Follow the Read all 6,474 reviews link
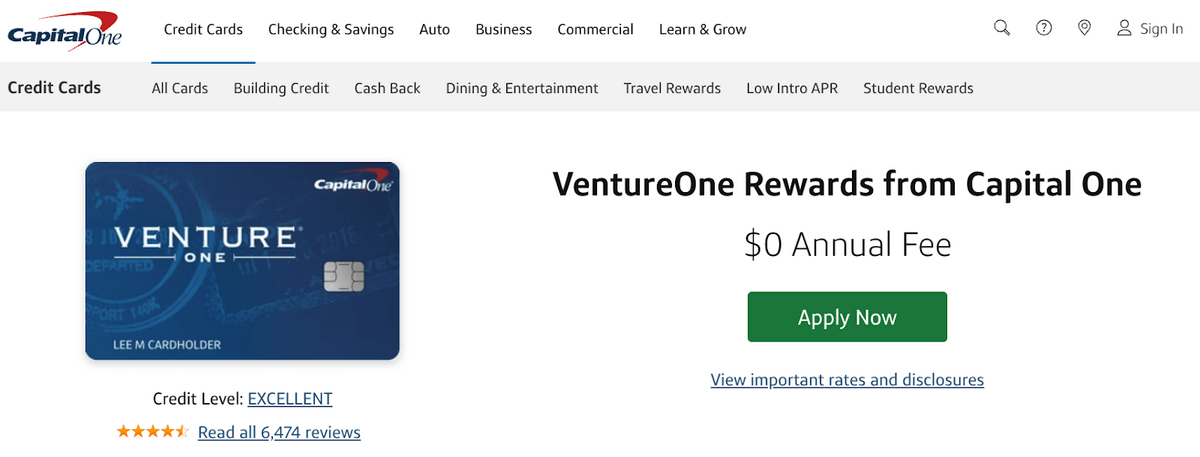Image resolution: width=1200 pixels, height=457 pixels. pos(279,432)
